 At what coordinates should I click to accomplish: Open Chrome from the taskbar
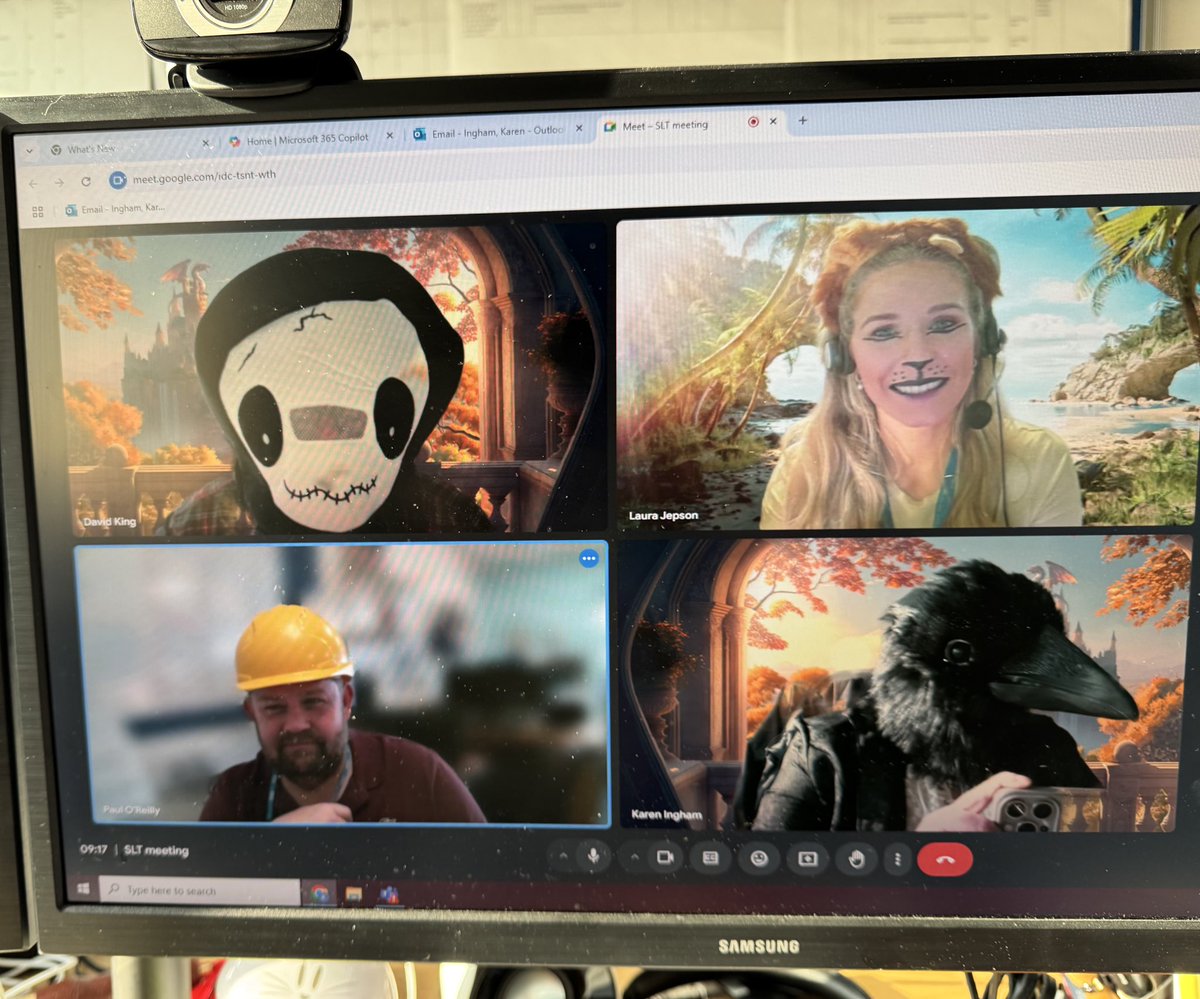click(320, 893)
